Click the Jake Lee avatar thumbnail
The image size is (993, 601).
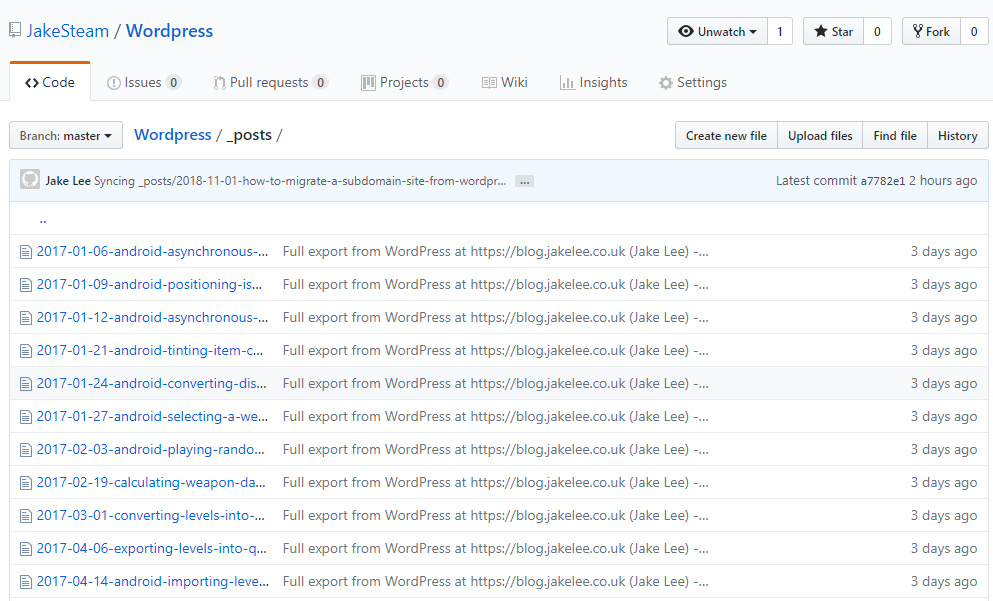[30, 179]
